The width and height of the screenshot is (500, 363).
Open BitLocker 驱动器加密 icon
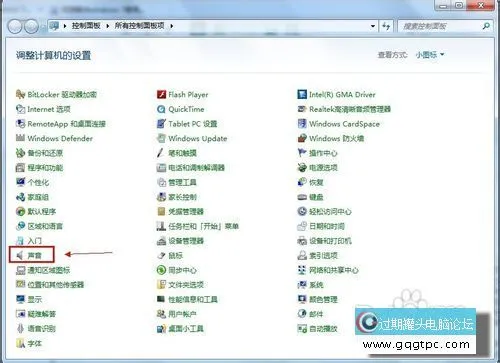(20, 95)
